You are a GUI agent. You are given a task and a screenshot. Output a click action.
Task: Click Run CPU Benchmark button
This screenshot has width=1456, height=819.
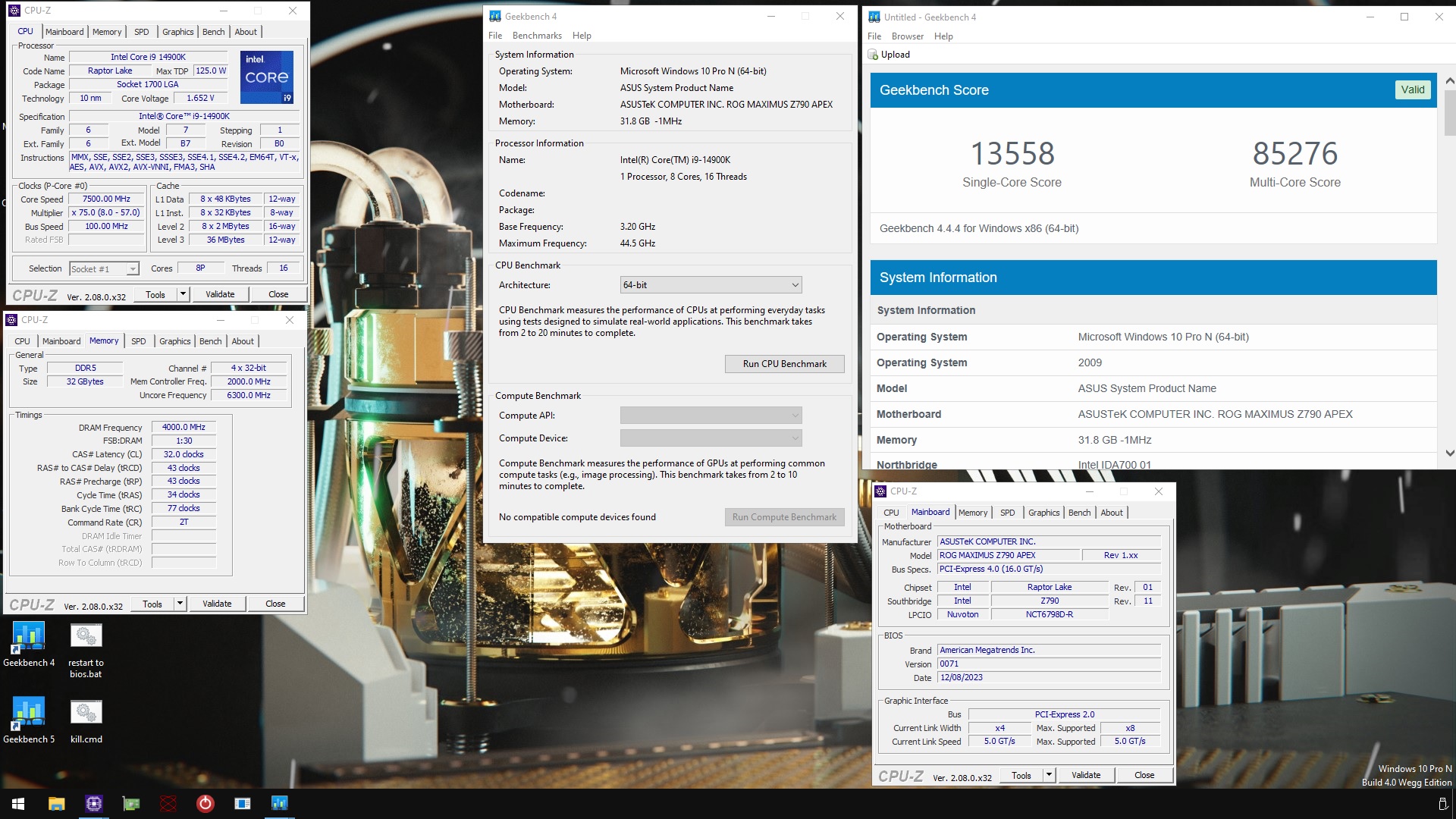coord(784,364)
